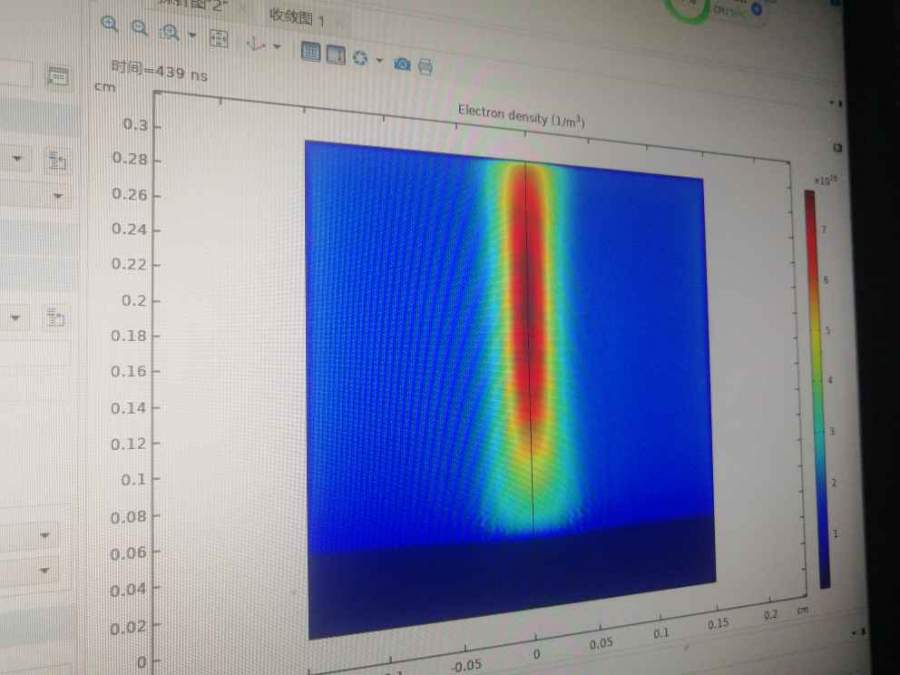The height and width of the screenshot is (675, 900).
Task: Open the axis orientation dropdown arrow
Action: coord(277,46)
